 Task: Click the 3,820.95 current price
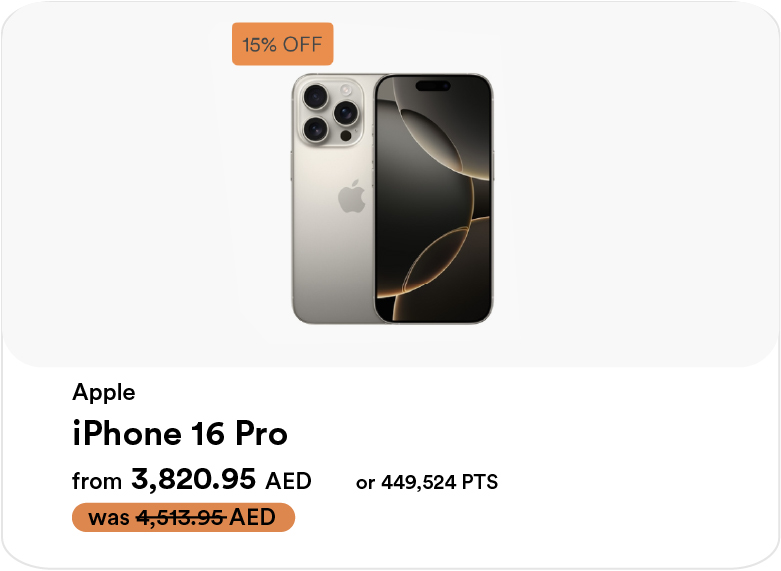click(x=193, y=481)
